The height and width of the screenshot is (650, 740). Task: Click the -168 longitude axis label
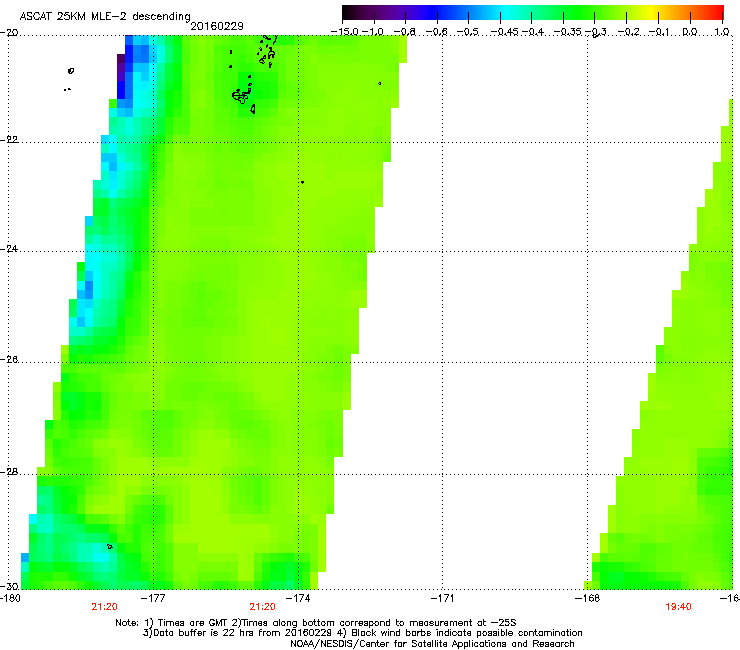[x=588, y=598]
